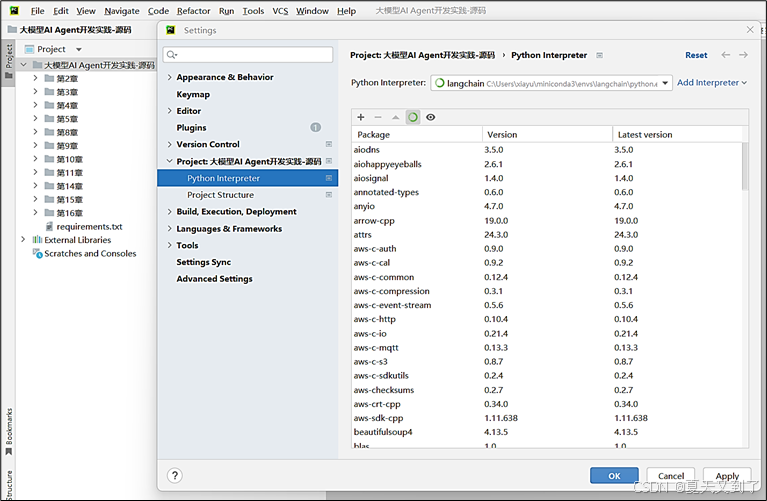Image resolution: width=767 pixels, height=501 pixels.
Task: Expand the External Libraries node
Action: coord(23,240)
